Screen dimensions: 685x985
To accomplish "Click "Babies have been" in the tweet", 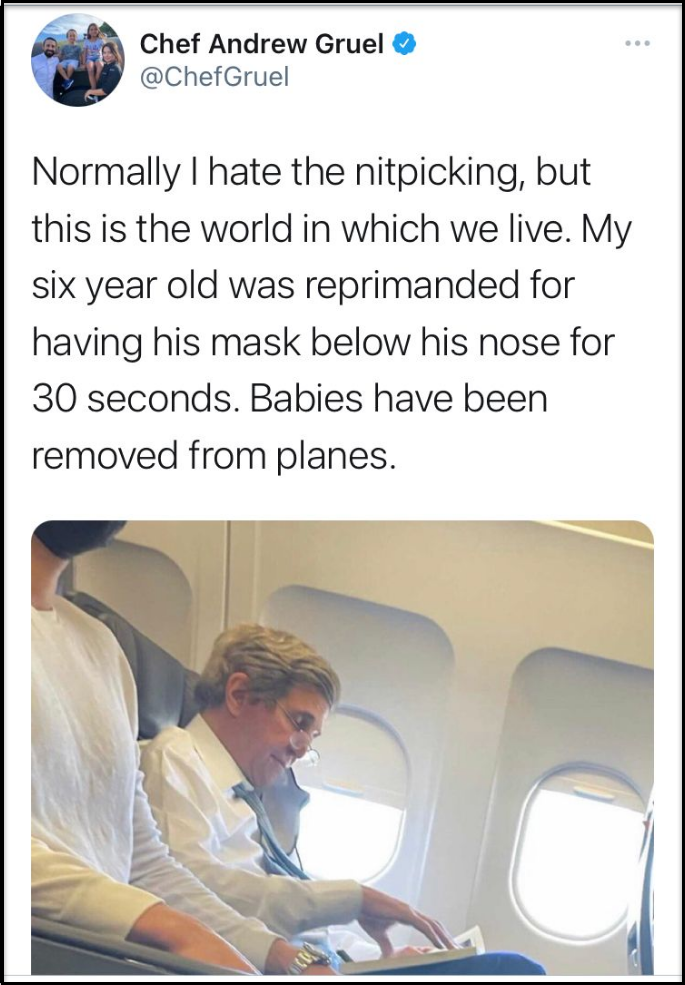I will [x=399, y=400].
